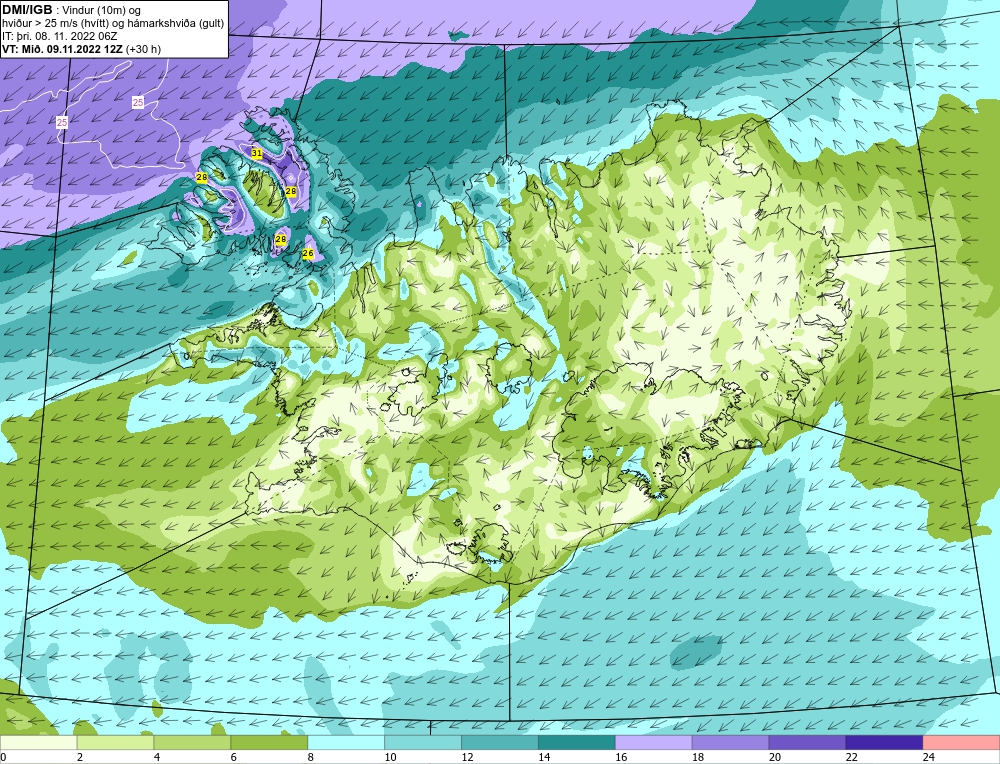Click the legend scale value 14
The width and height of the screenshot is (1000, 764).
click(545, 758)
